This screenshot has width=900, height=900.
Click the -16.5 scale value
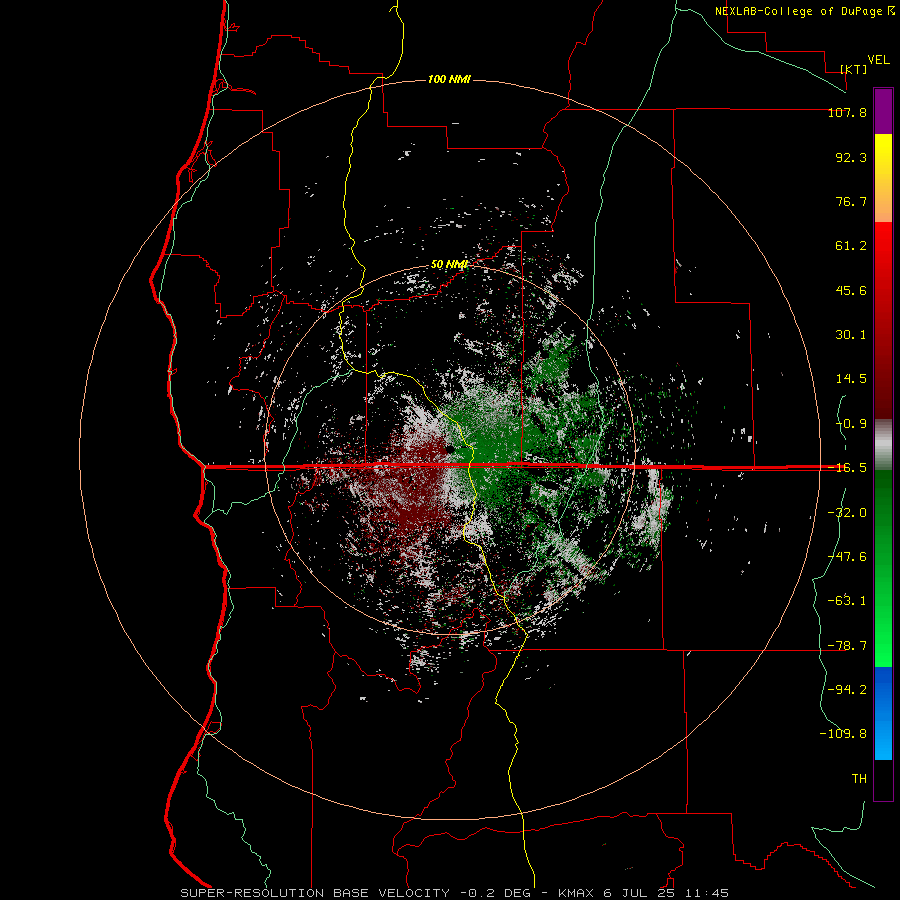pyautogui.click(x=847, y=468)
